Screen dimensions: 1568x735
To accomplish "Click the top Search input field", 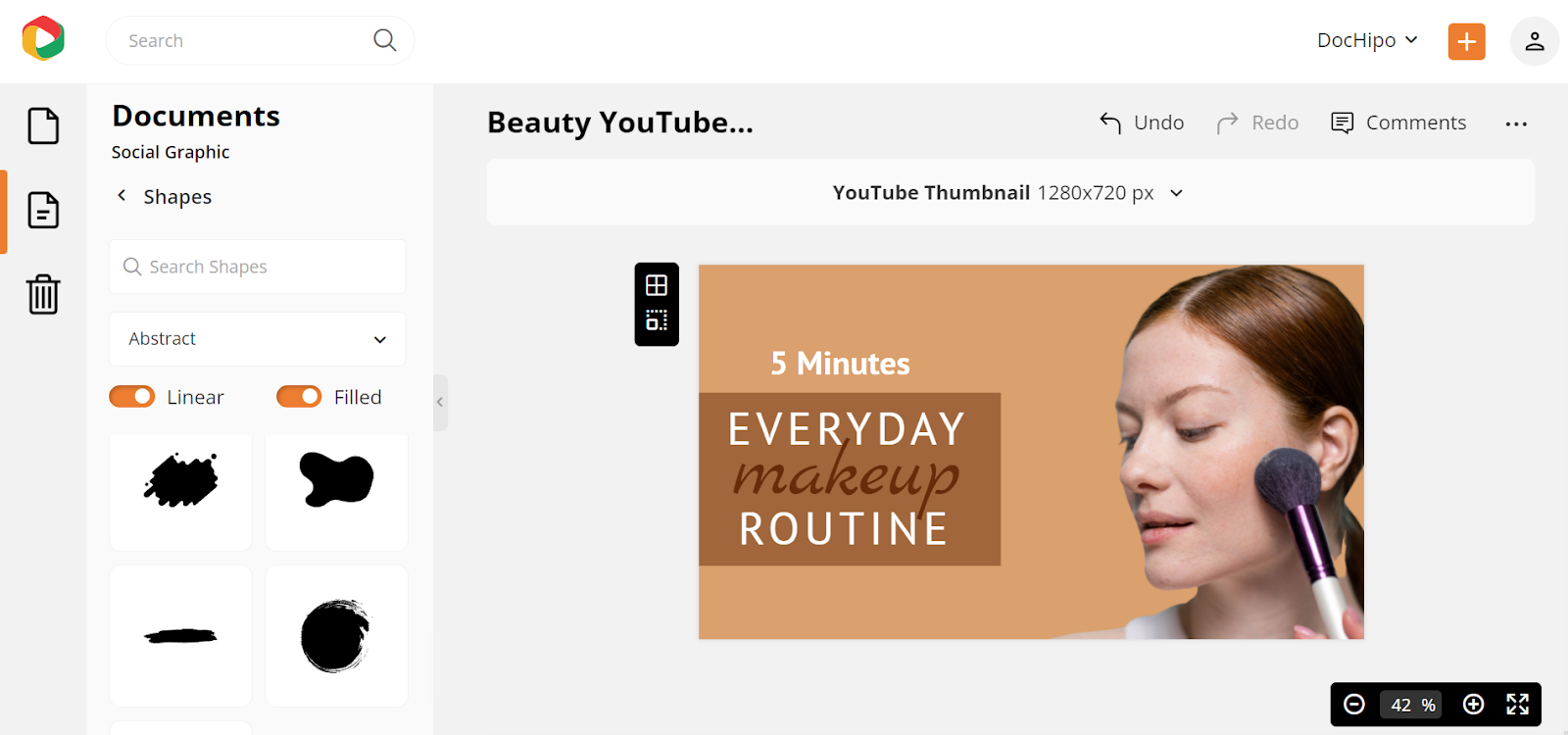I will pos(260,40).
